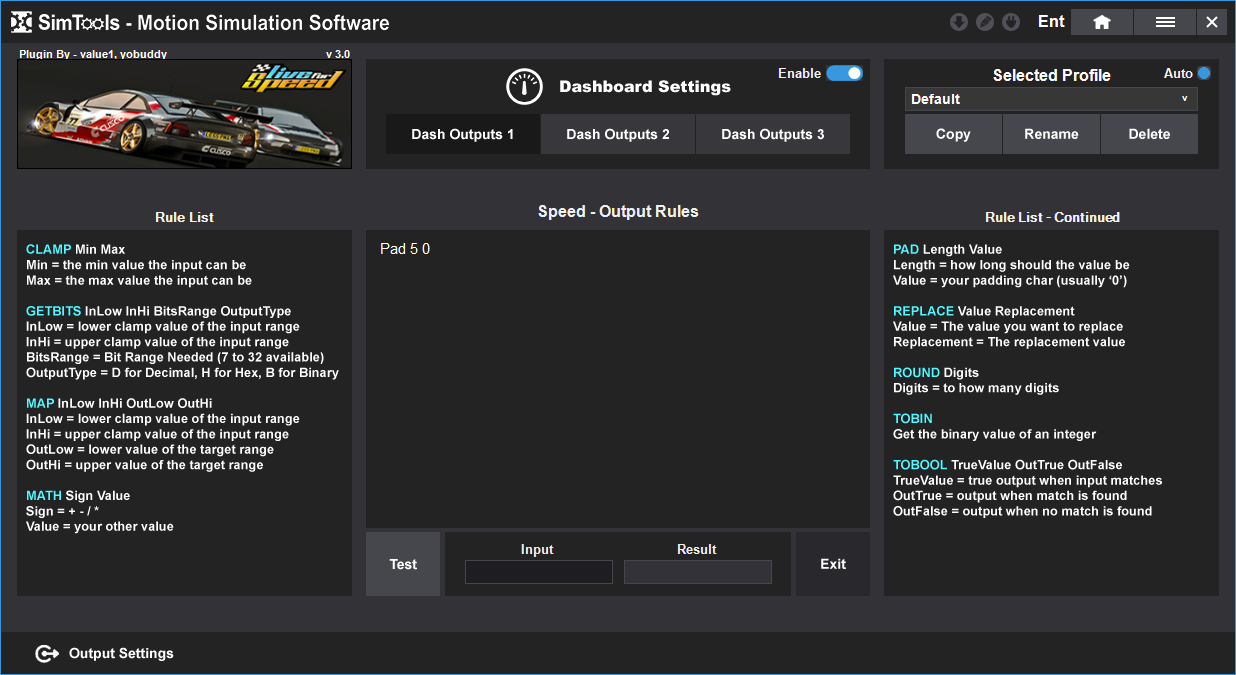Click the Output Settings arrow icon
The width and height of the screenshot is (1236, 675).
(x=47, y=654)
